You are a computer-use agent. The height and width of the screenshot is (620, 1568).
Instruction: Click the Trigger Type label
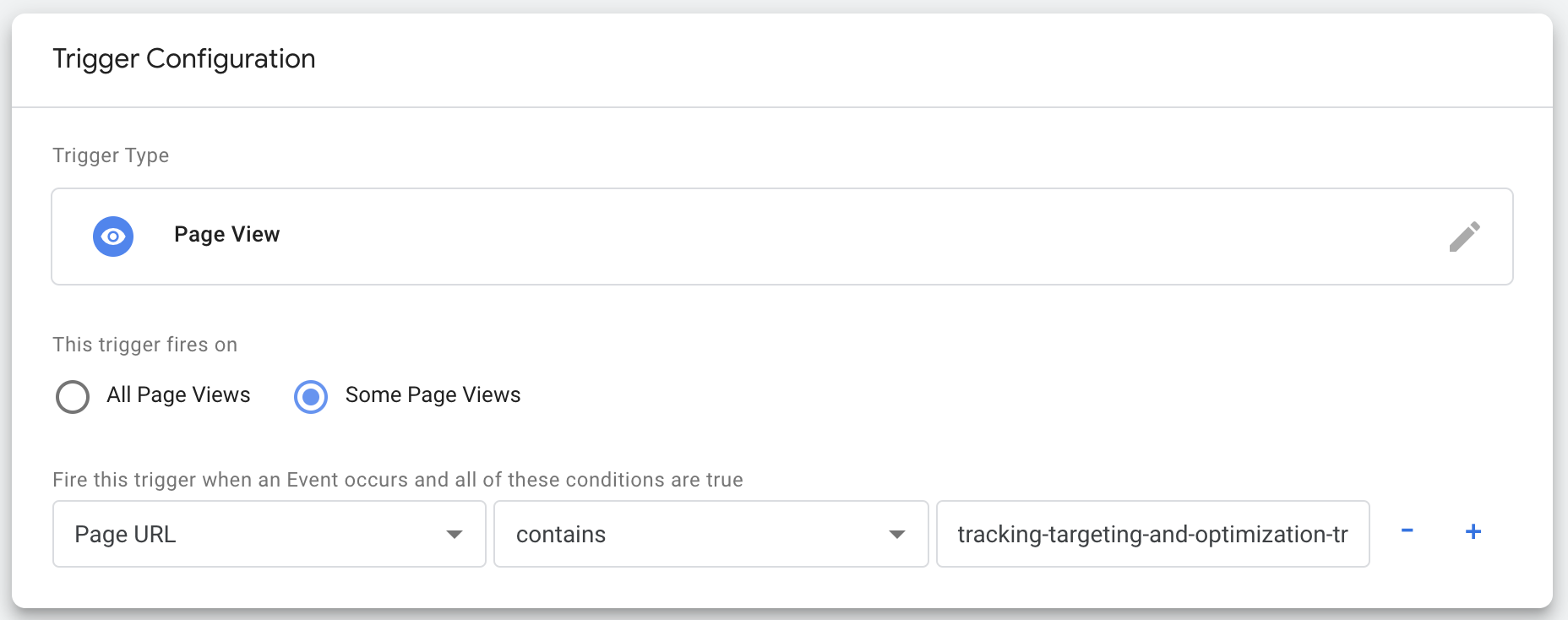click(x=111, y=155)
